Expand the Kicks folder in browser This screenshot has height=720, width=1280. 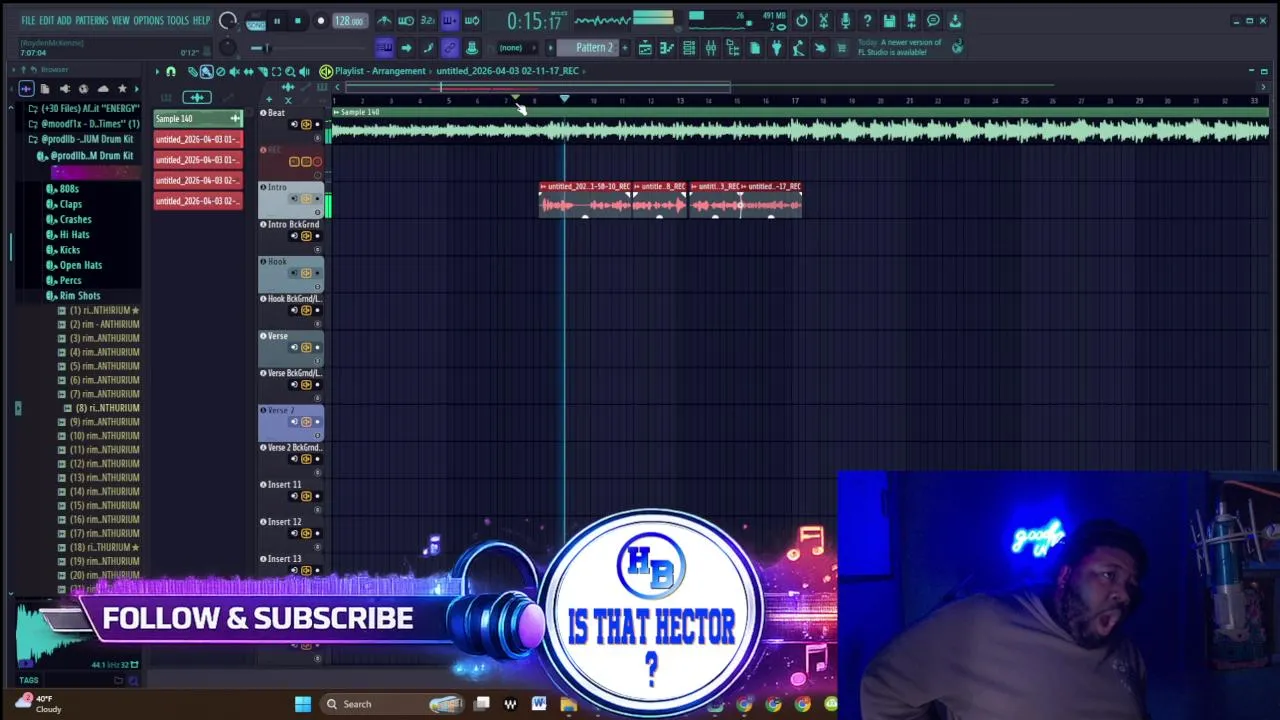[x=70, y=250]
